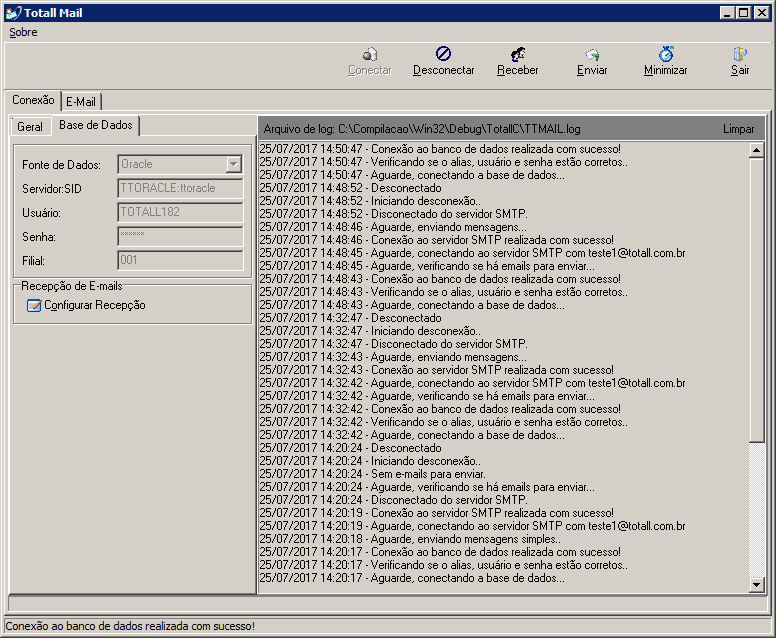Maximize the Totall Mail window
The width and height of the screenshot is (776, 638).
point(743,13)
